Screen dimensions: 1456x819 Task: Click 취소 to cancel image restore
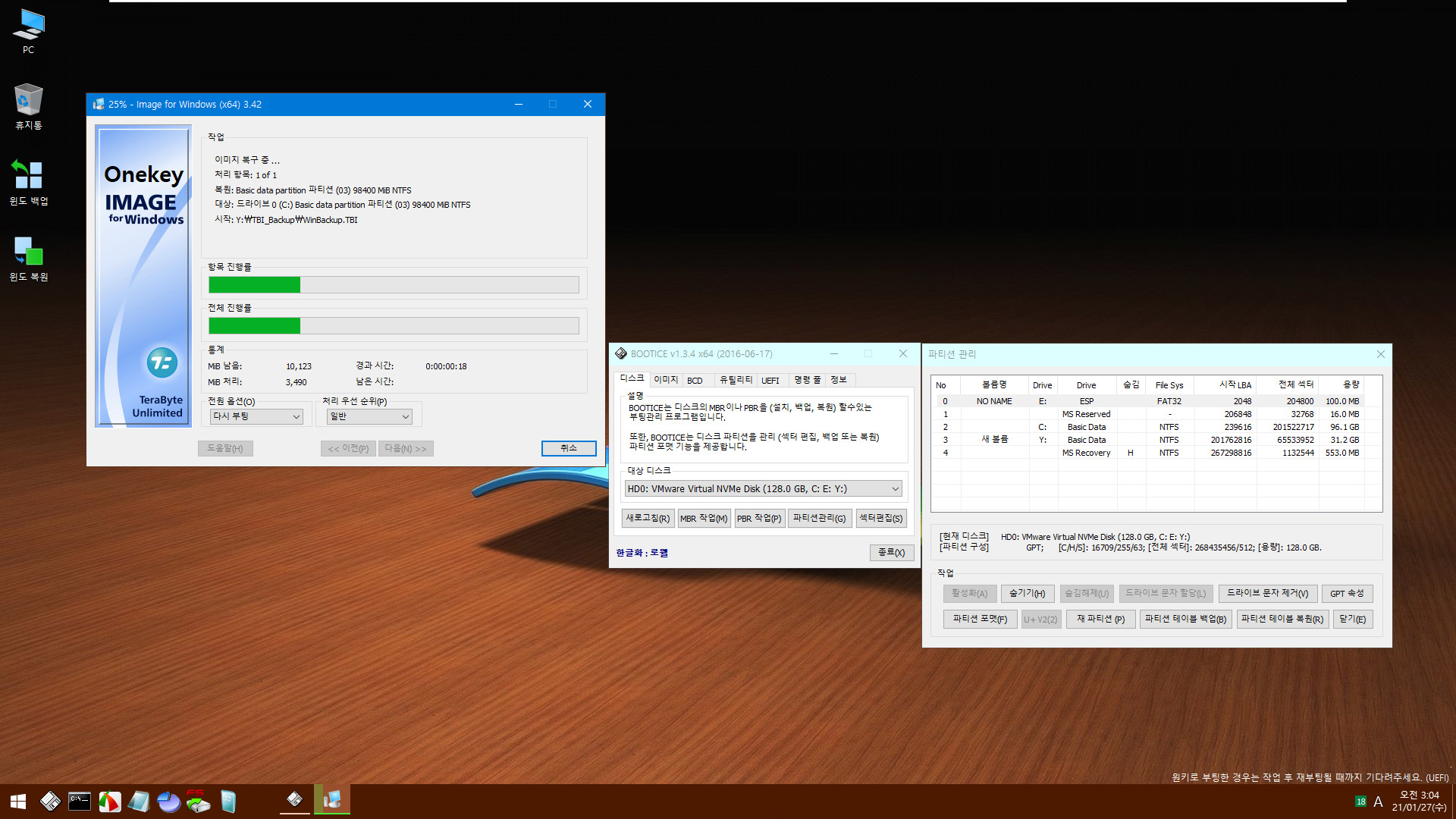click(569, 448)
